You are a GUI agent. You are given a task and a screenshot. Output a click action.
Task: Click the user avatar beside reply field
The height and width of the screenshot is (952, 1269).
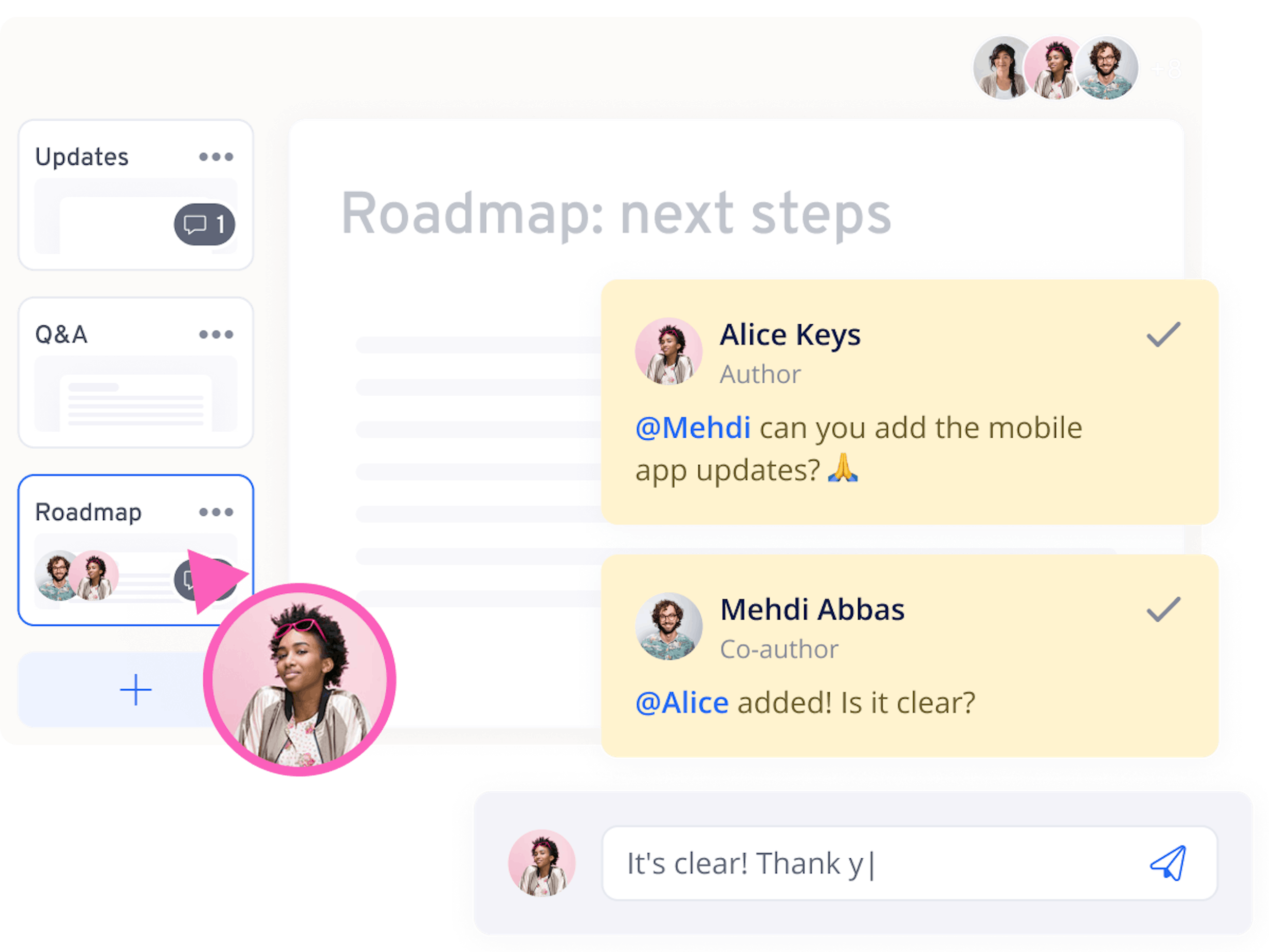tap(542, 863)
